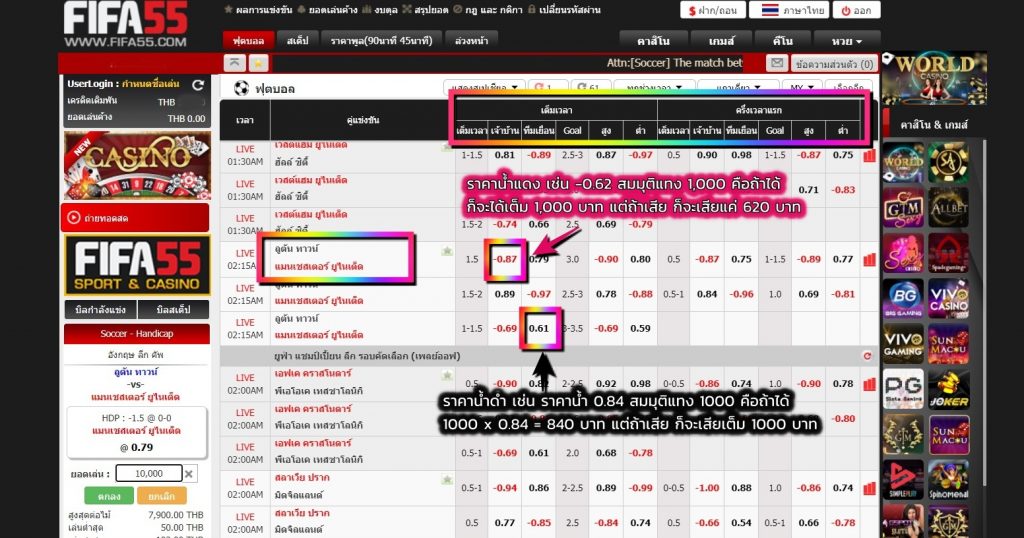
Task: Click the World Casino banner
Action: tap(934, 79)
